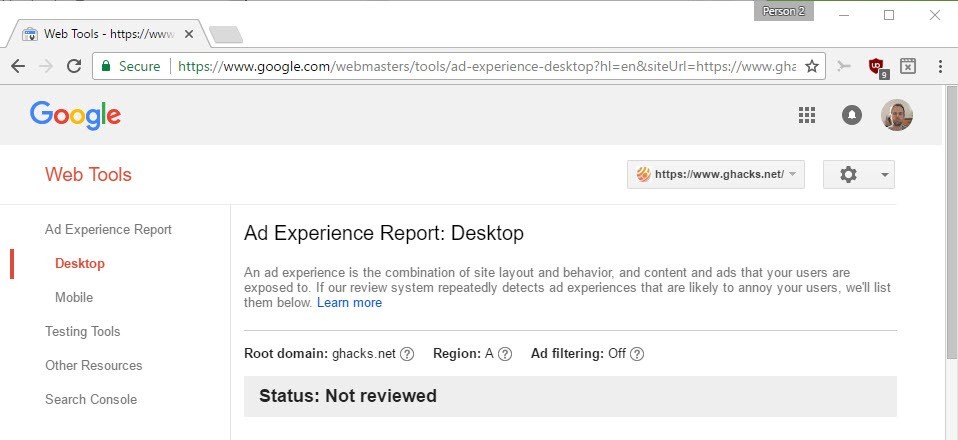The image size is (958, 440).
Task: Open the Chrome three-dot menu
Action: 940,66
